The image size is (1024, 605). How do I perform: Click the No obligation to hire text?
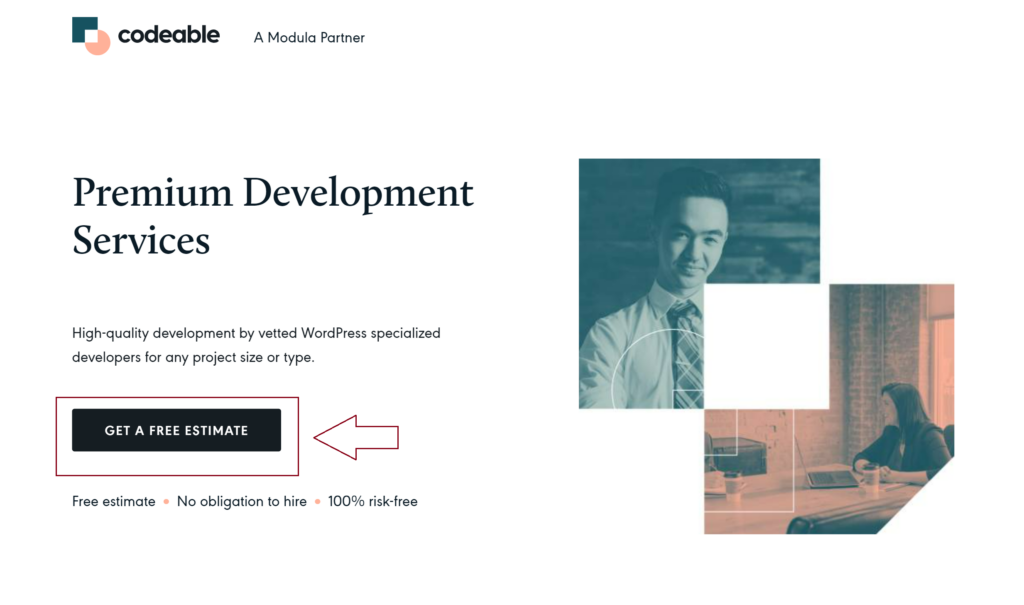[242, 501]
